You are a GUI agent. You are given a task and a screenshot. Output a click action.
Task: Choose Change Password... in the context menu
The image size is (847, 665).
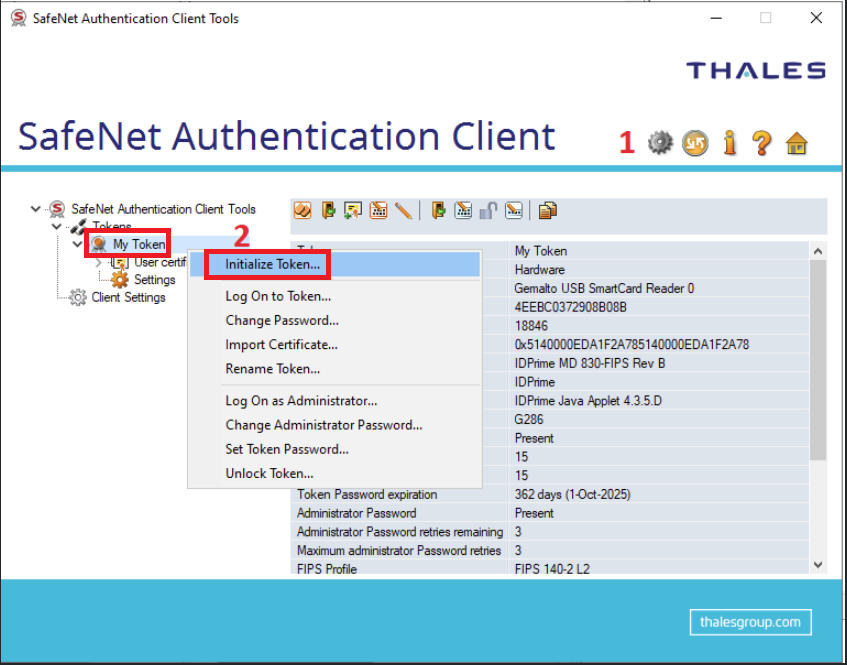335,320
